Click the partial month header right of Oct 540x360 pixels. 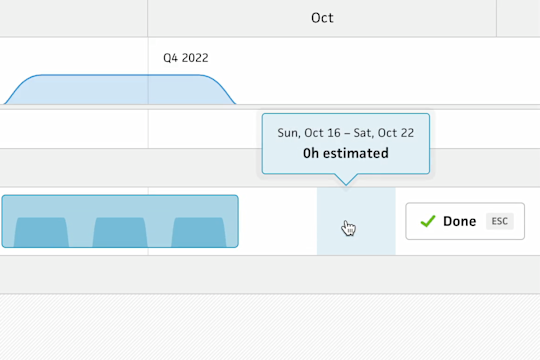pyautogui.click(x=518, y=18)
